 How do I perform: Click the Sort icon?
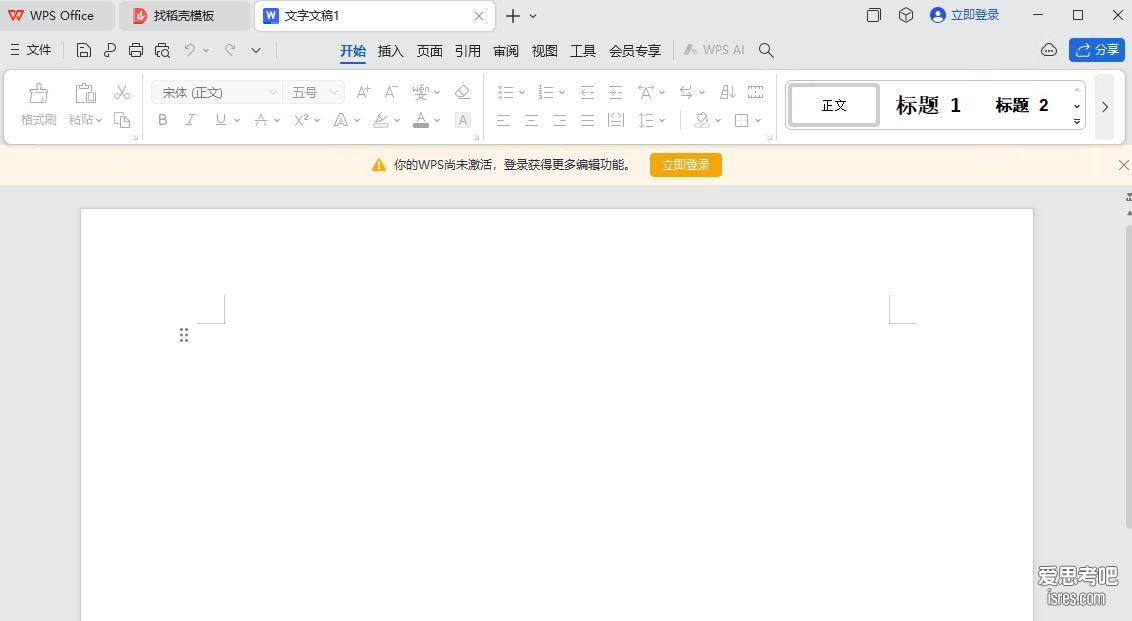728,92
